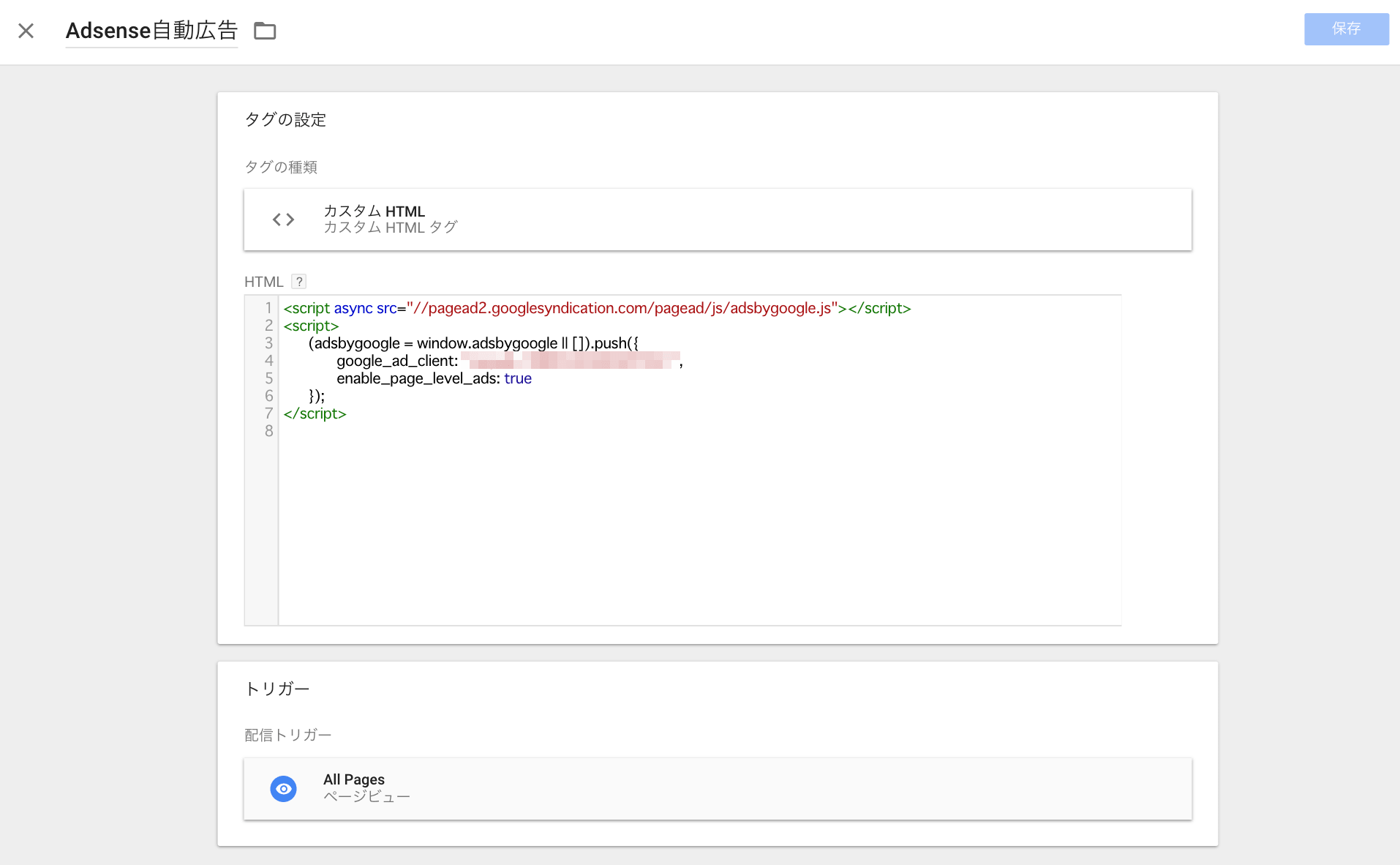Click the 保存 save button
This screenshot has height=865, width=1400.
coord(1346,29)
